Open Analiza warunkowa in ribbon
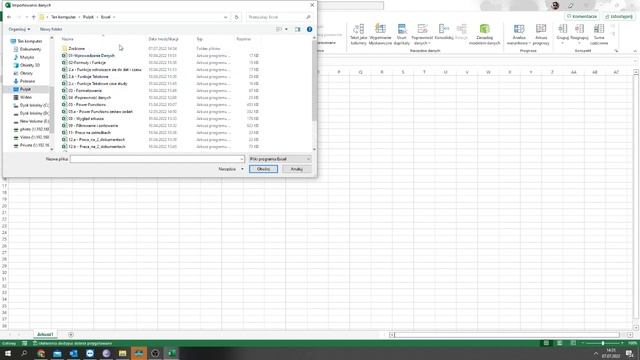Screen dimensions: 640x360 click(519, 34)
